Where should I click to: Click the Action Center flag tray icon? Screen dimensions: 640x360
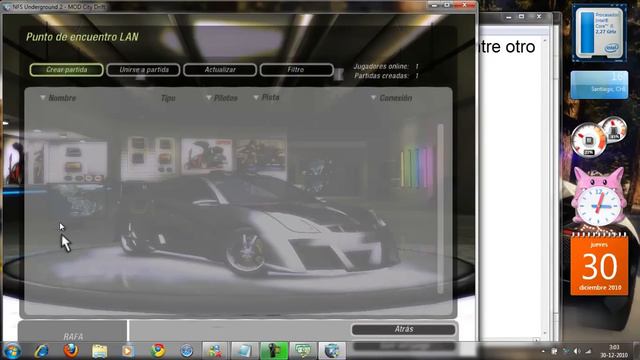point(554,351)
